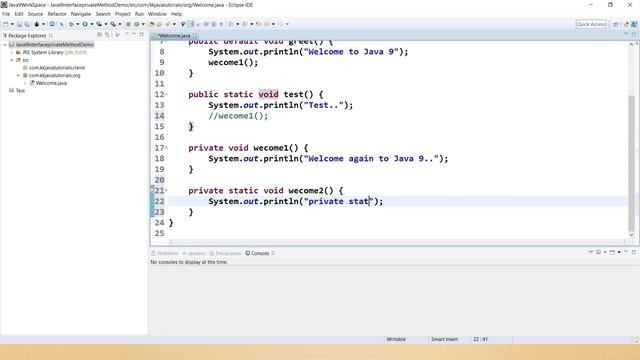Open the Navigate menu
640x360 pixels.
81,14
